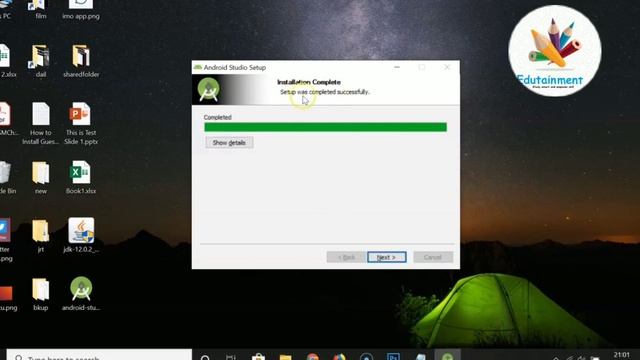
Task: Minimize the Android Studio Setup window
Action: (x=397, y=67)
